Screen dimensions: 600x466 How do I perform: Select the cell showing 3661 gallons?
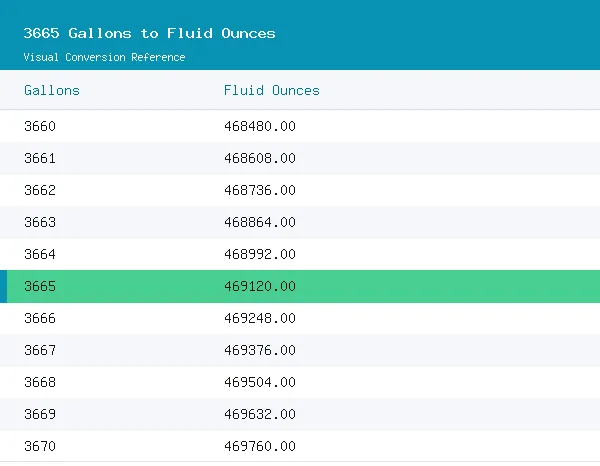(x=40, y=158)
